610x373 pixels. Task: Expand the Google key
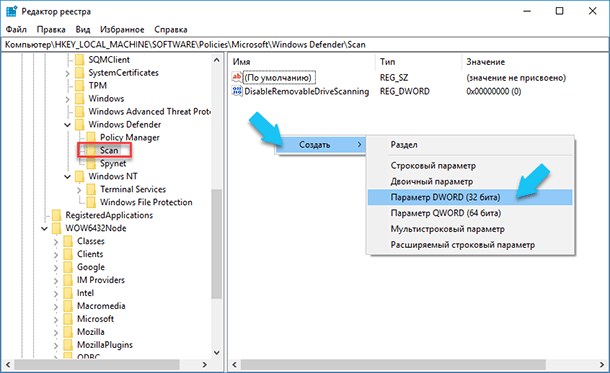coord(56,268)
